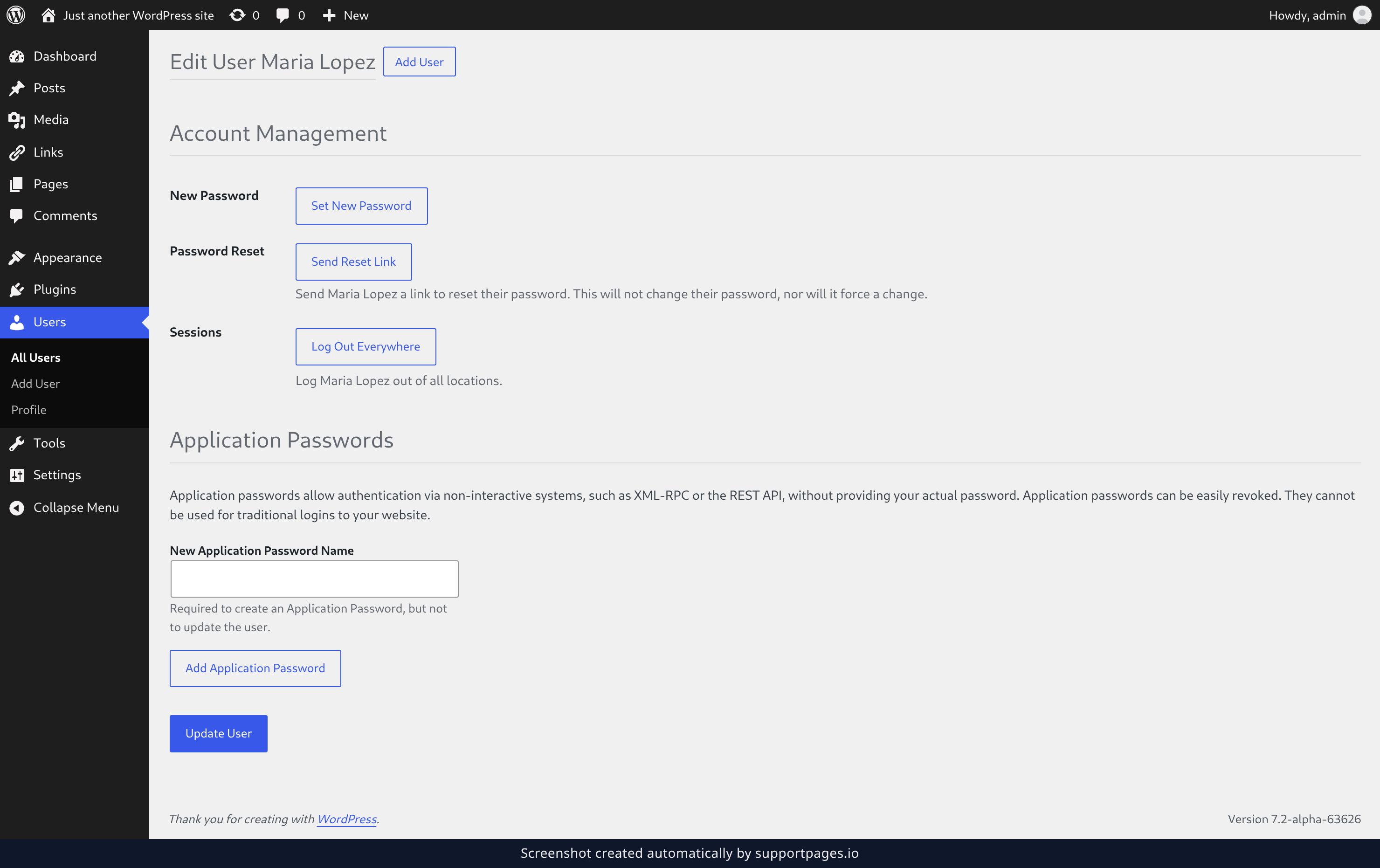The width and height of the screenshot is (1380, 868).
Task: Click Set New Password button
Action: point(362,206)
